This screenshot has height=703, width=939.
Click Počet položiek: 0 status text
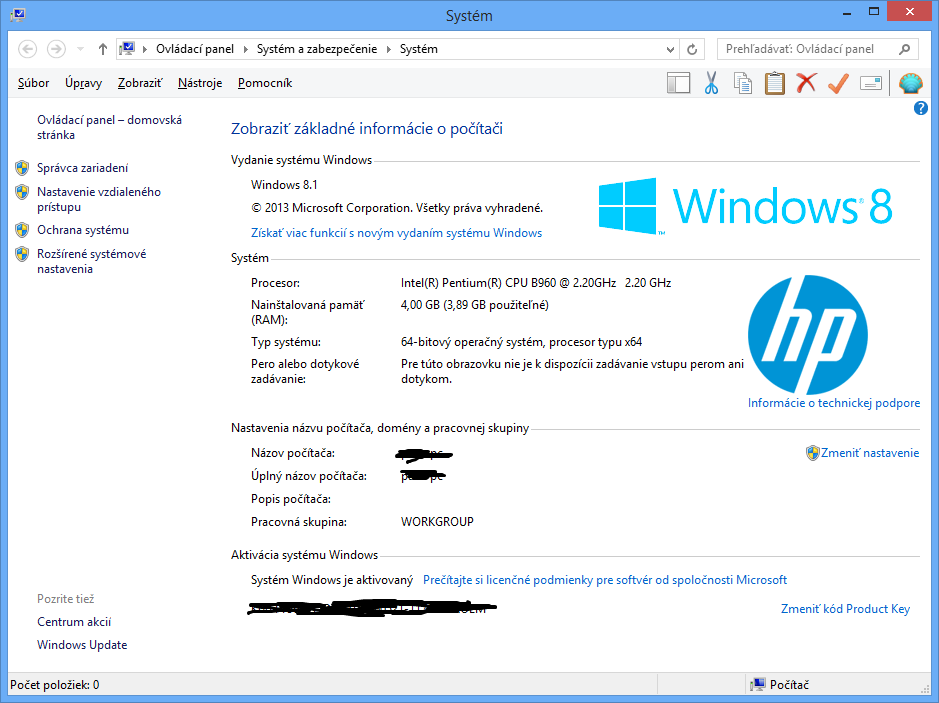pos(54,684)
